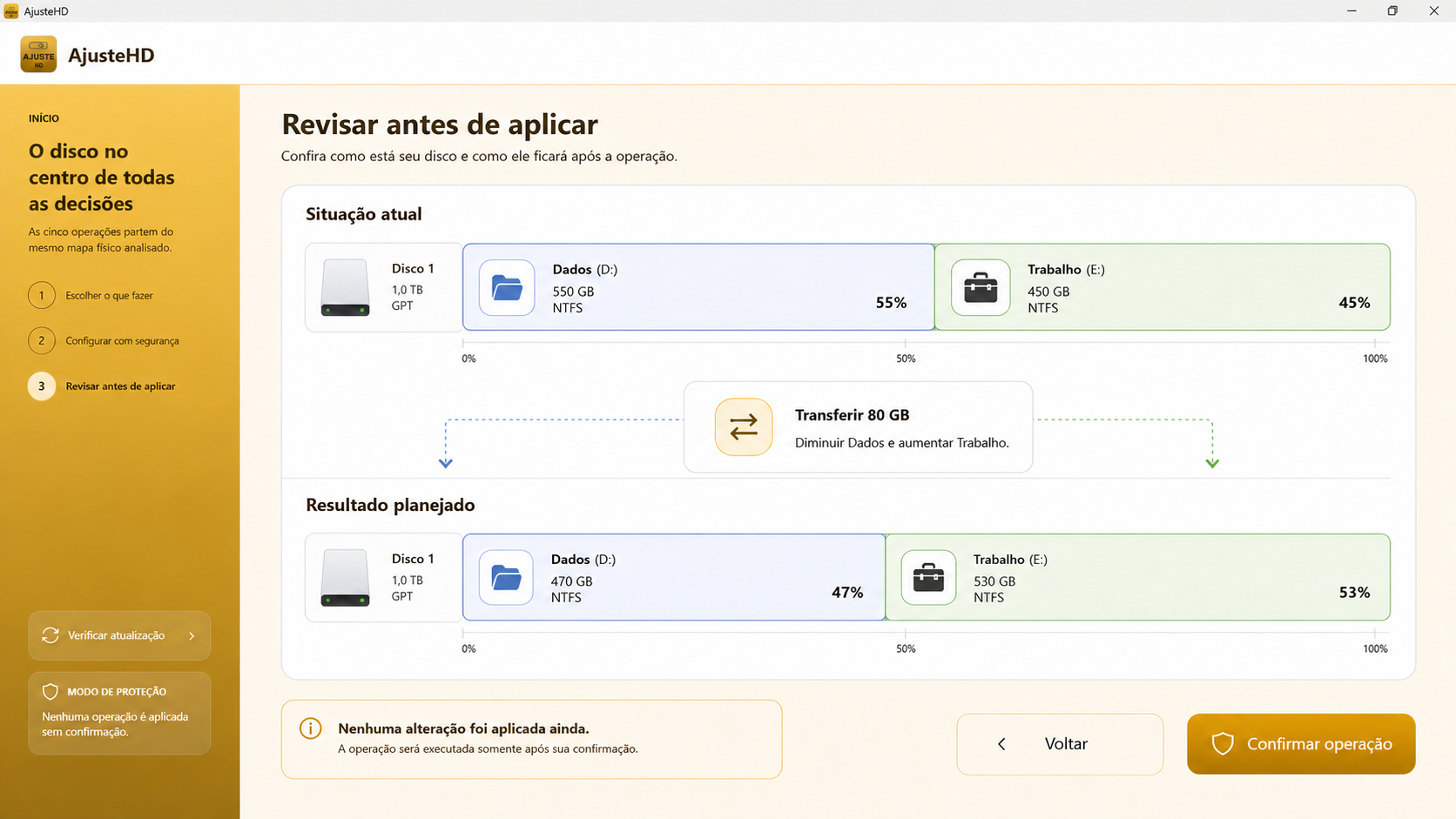The width and height of the screenshot is (1456, 819).
Task: Click the Dados folder icon in Situação atual
Action: pyautogui.click(x=507, y=287)
